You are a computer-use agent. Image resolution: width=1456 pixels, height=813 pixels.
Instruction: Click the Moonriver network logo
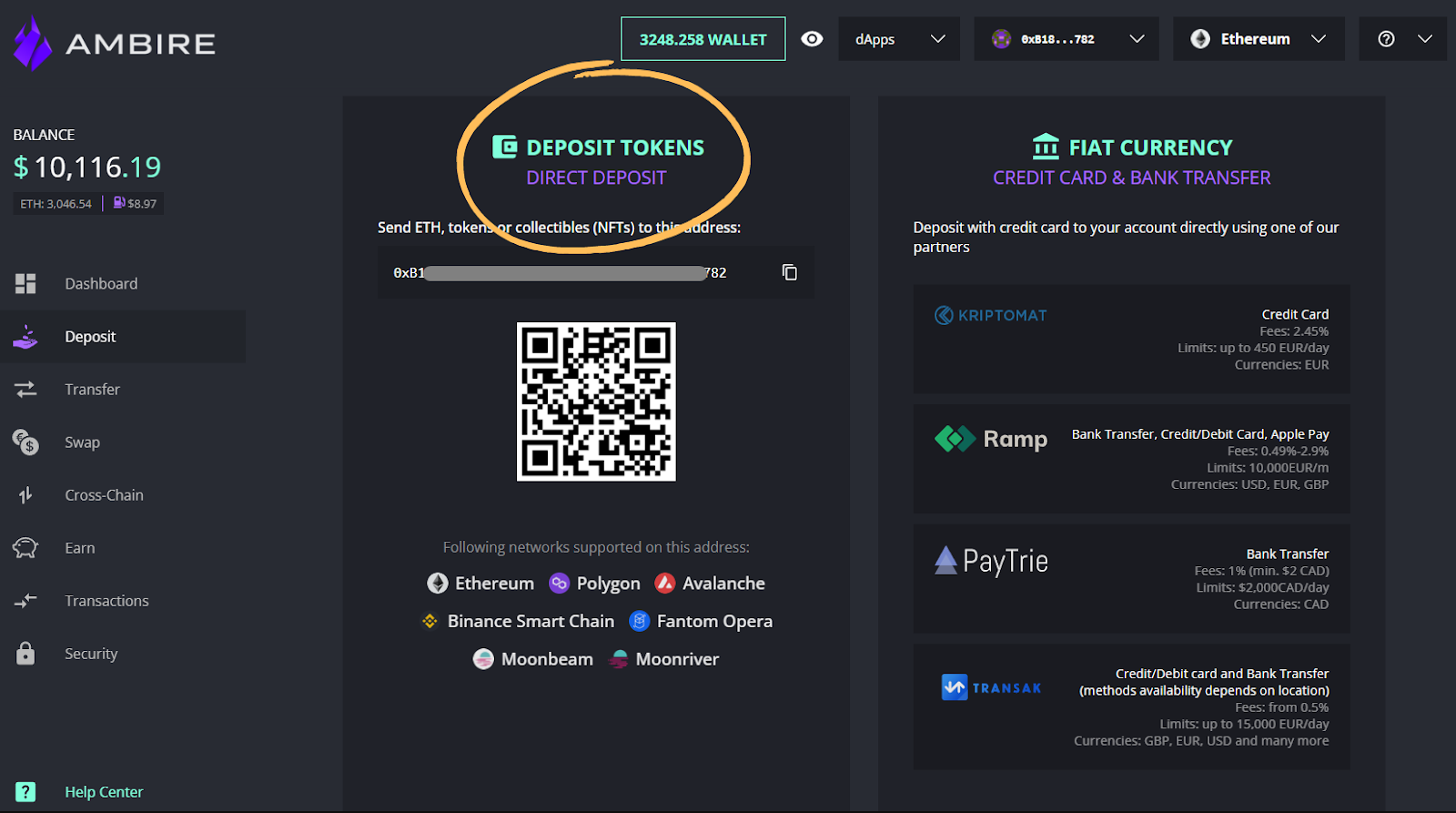[619, 659]
